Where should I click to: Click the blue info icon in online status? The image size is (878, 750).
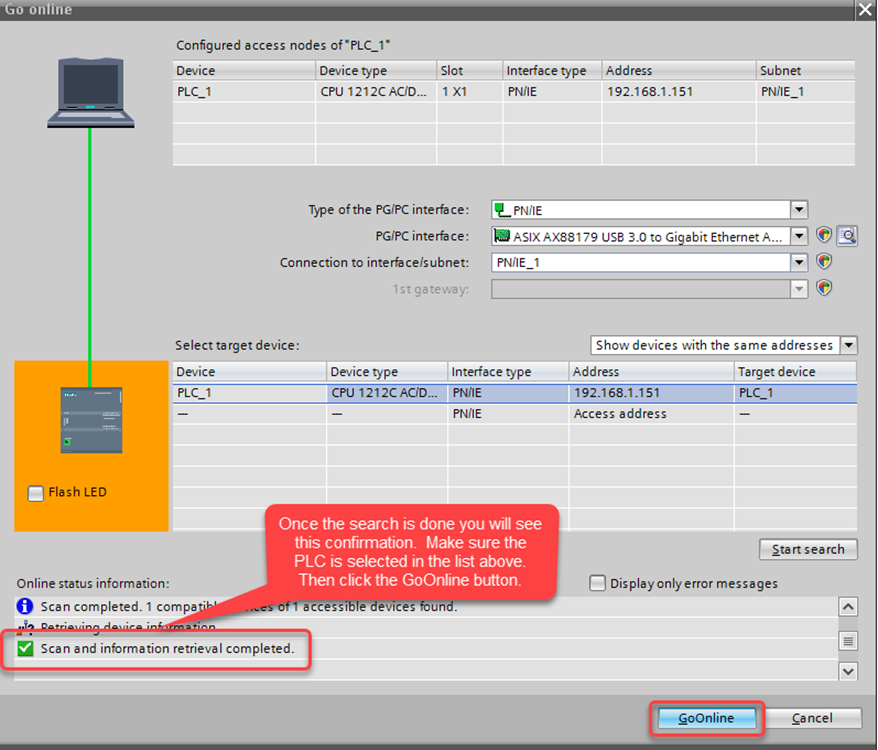tap(24, 606)
